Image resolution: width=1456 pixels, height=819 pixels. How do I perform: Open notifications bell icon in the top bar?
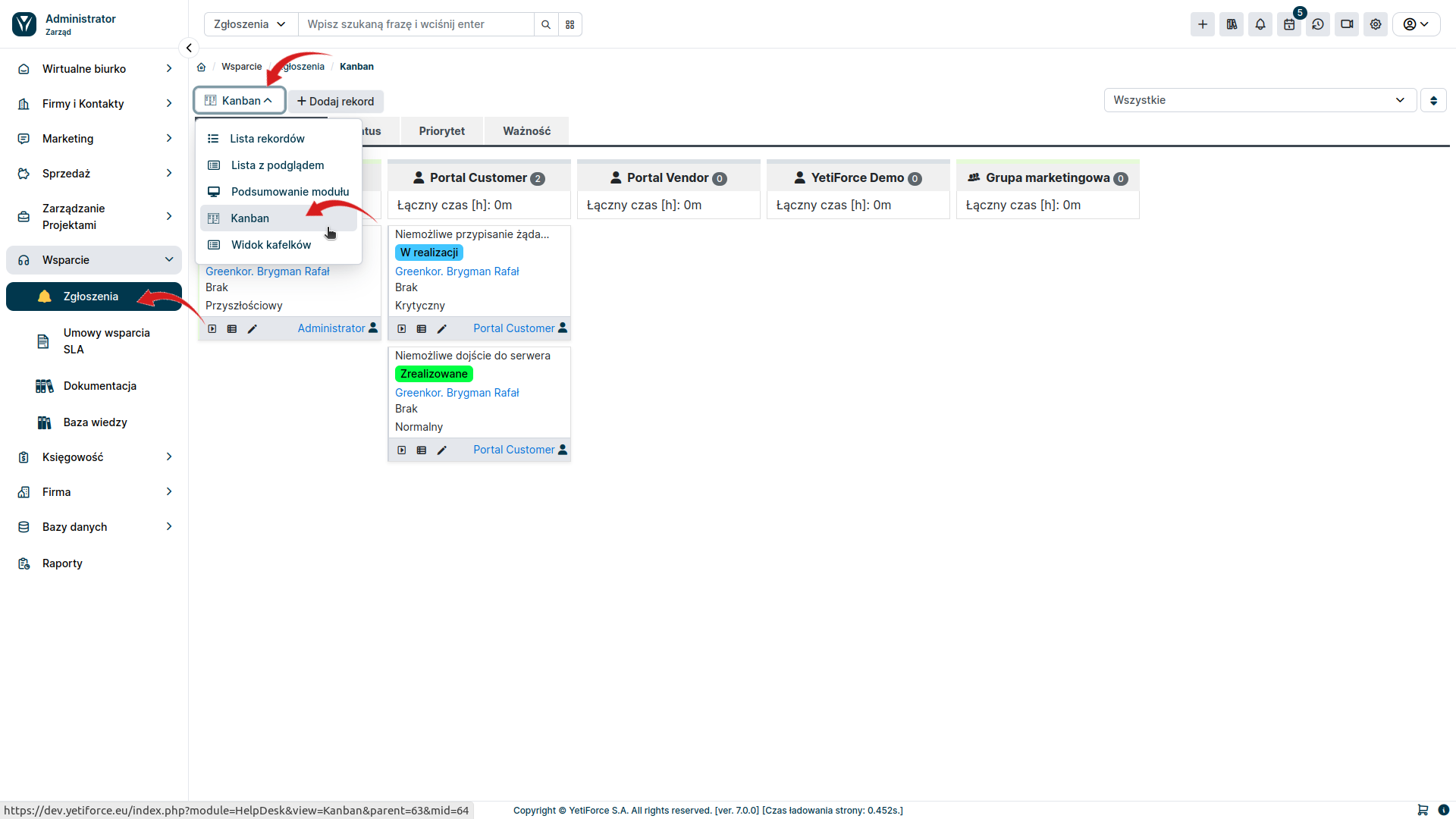(1260, 24)
